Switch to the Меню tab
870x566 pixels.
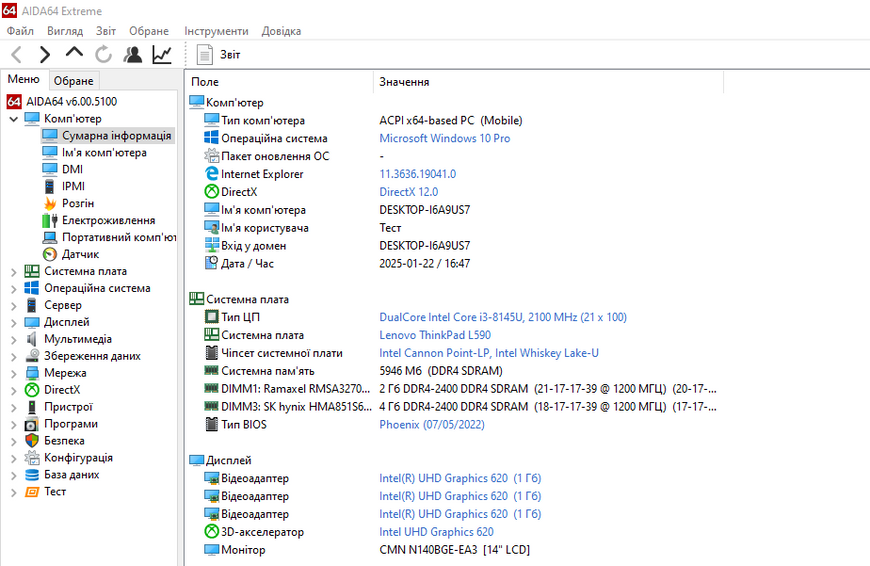pyautogui.click(x=24, y=79)
